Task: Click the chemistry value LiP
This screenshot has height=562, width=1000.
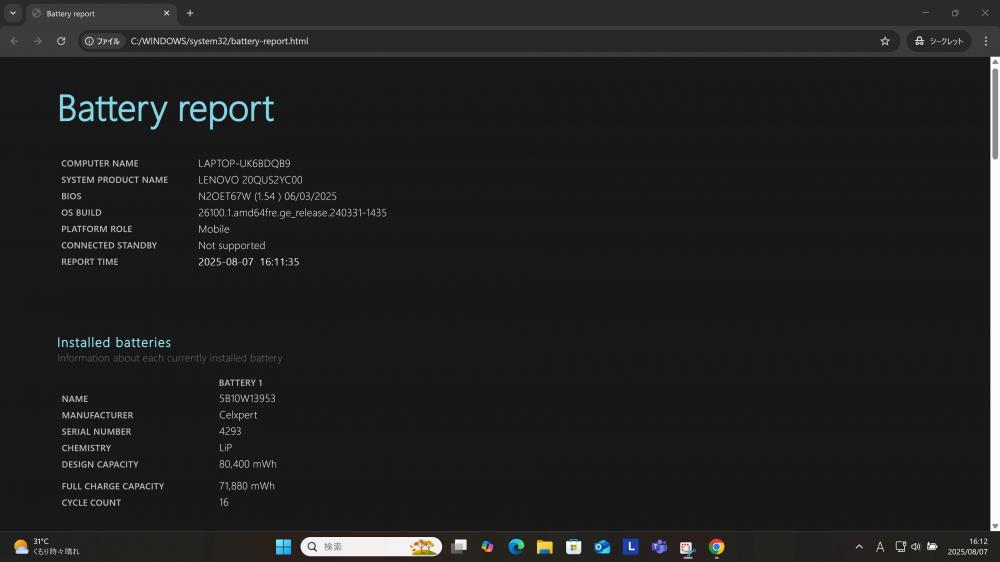Action: [226, 448]
